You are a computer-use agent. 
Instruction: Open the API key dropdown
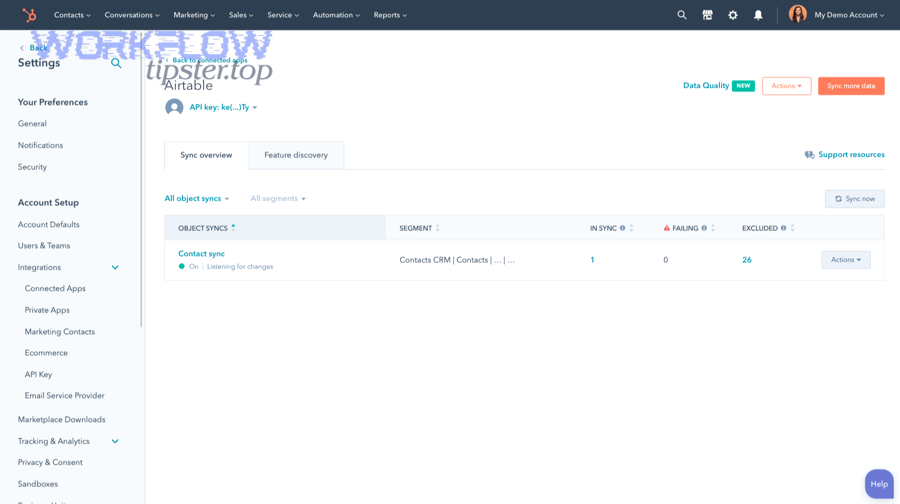tap(223, 107)
